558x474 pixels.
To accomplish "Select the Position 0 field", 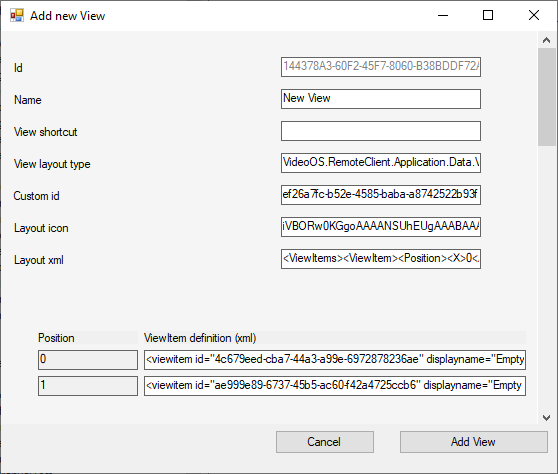I will click(x=88, y=360).
